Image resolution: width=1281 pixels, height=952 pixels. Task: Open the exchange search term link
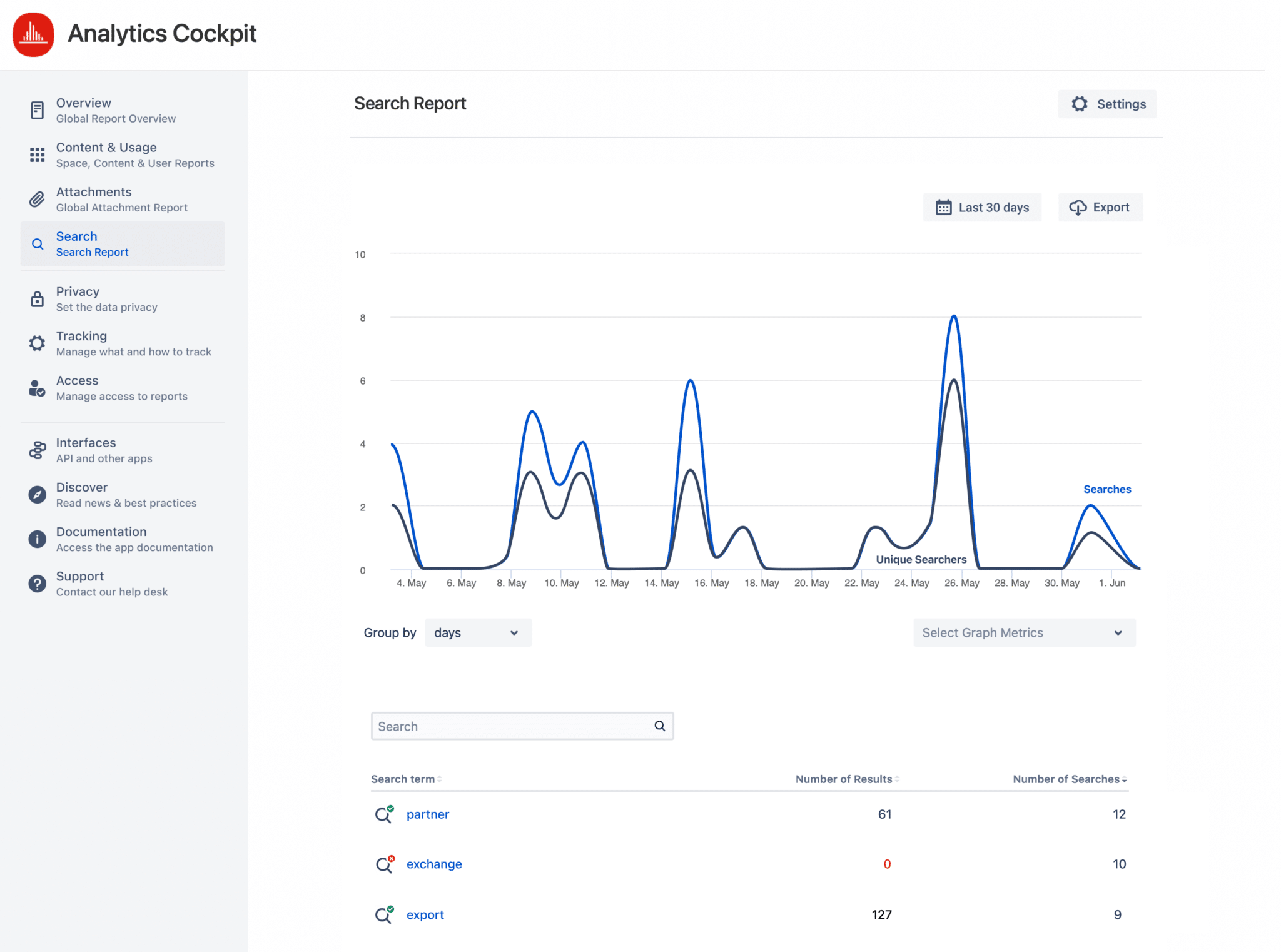[x=434, y=864]
